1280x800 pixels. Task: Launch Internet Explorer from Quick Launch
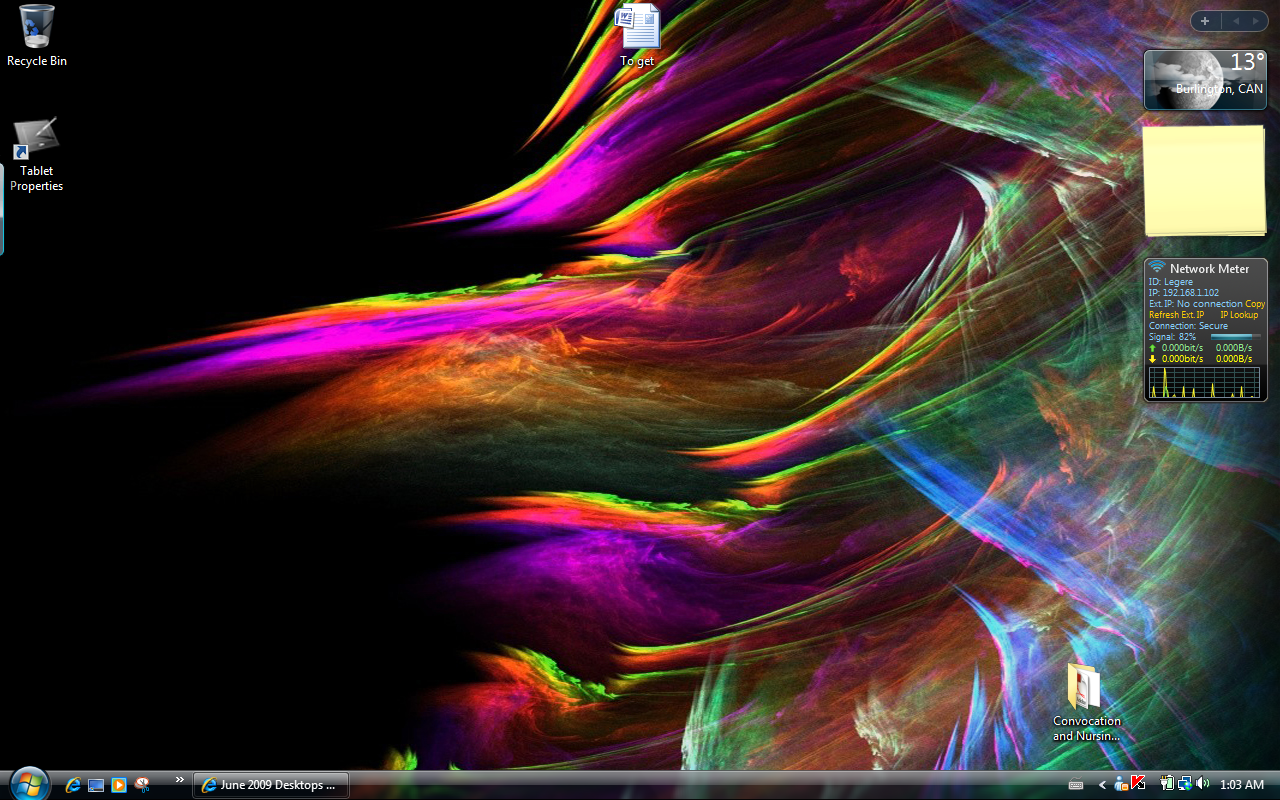[x=73, y=785]
